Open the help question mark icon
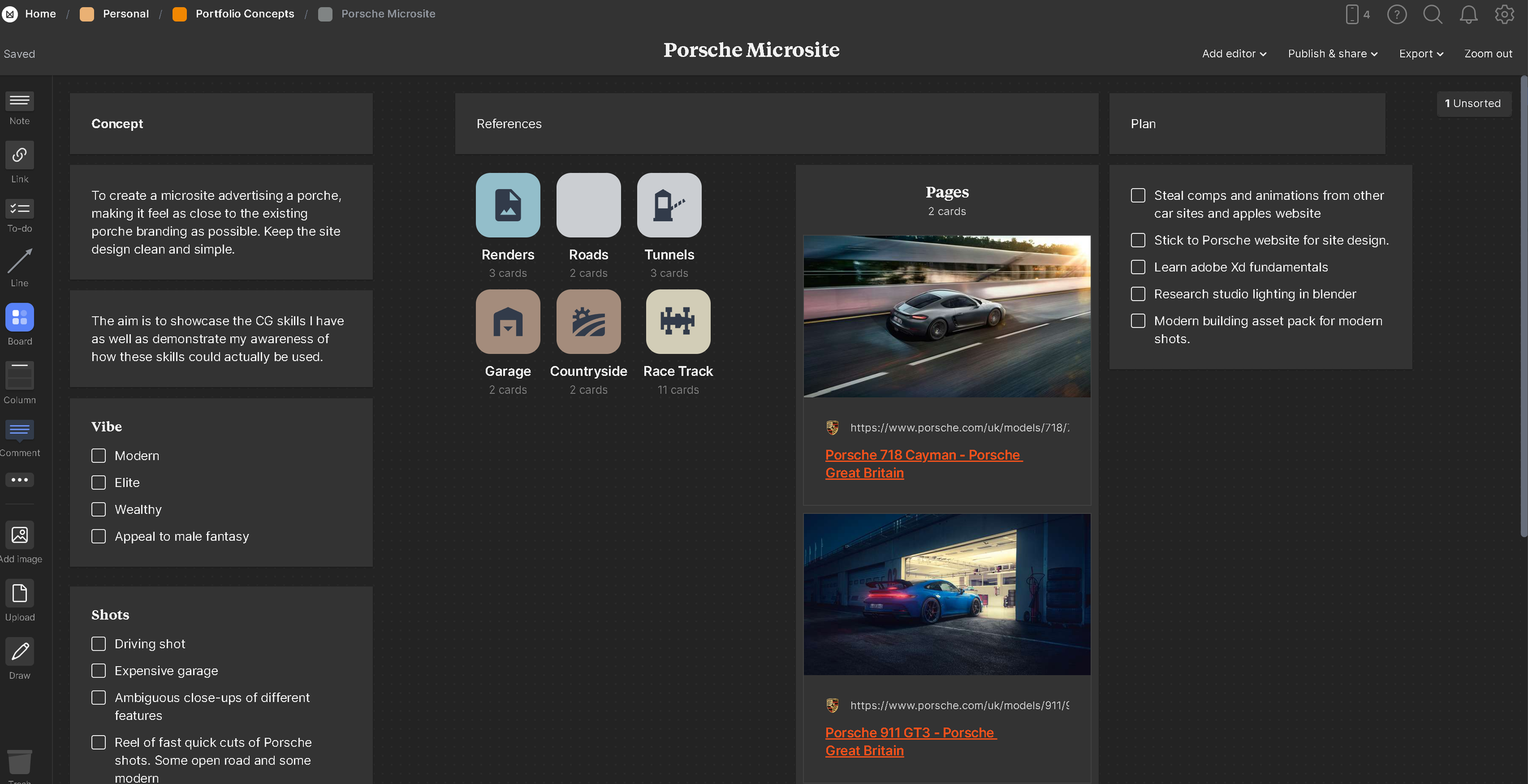 (1397, 14)
